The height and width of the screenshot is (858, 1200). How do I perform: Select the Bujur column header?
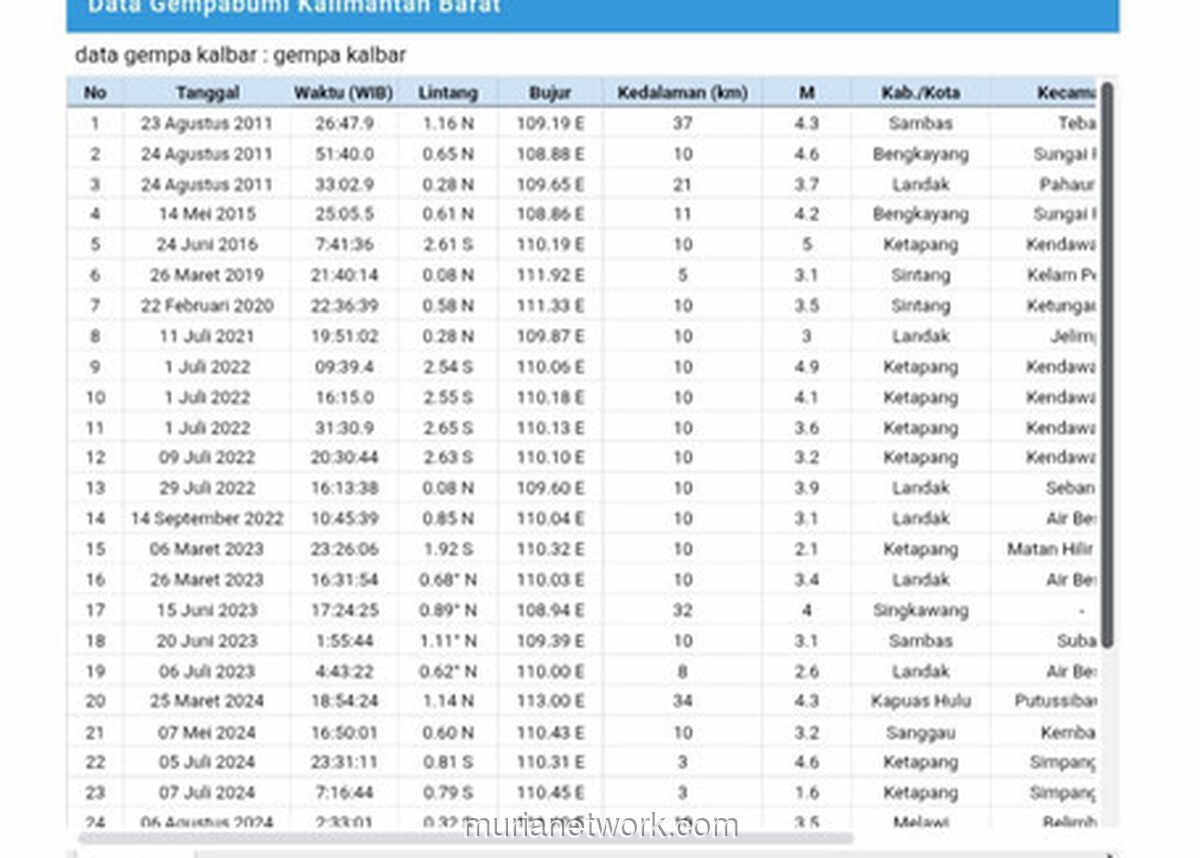[x=550, y=93]
